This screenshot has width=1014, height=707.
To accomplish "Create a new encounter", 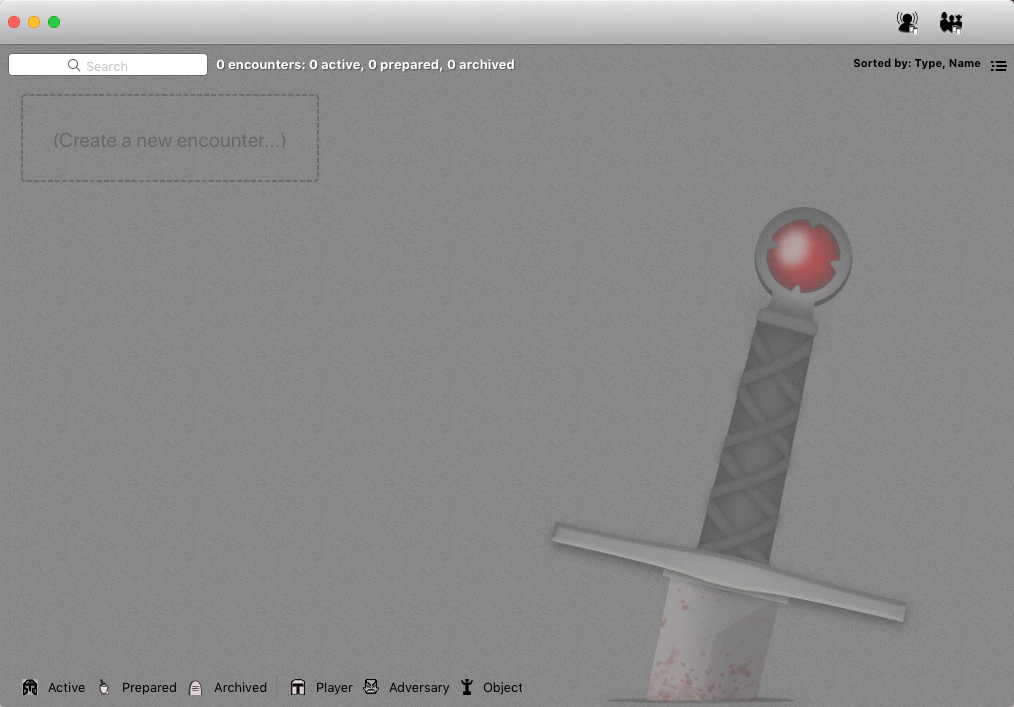I will (x=169, y=138).
